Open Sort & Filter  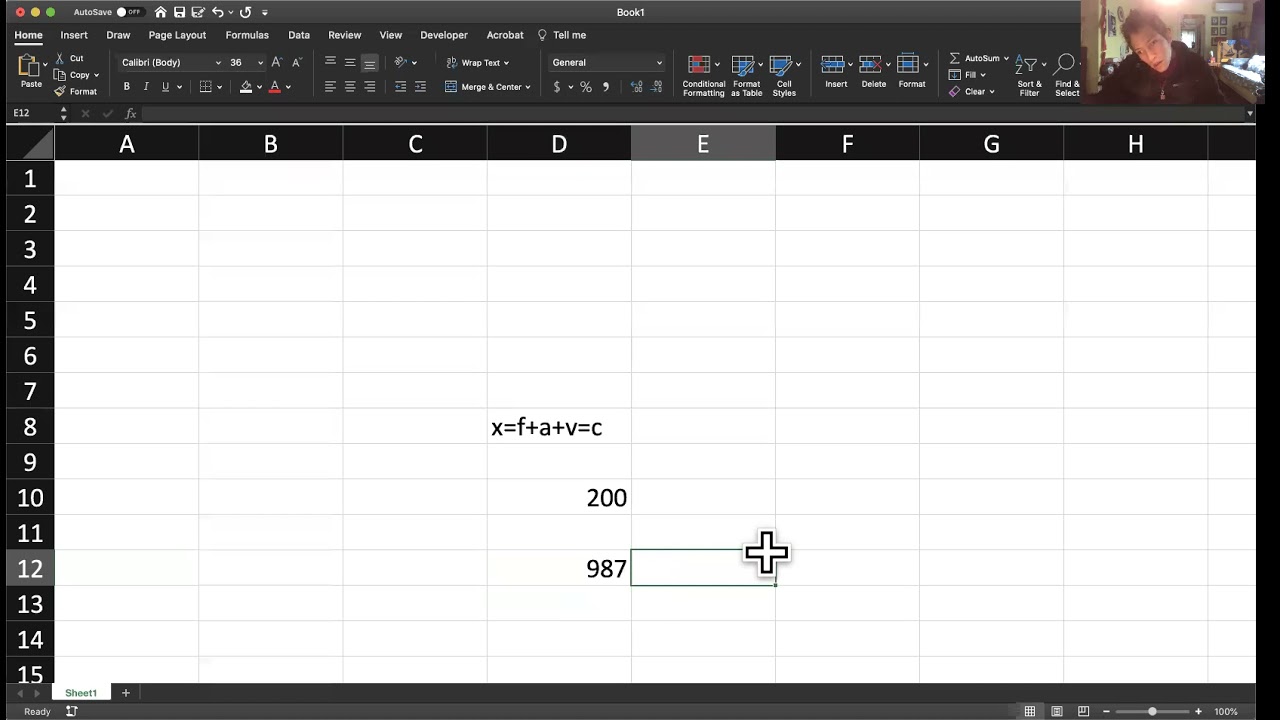(x=1029, y=75)
